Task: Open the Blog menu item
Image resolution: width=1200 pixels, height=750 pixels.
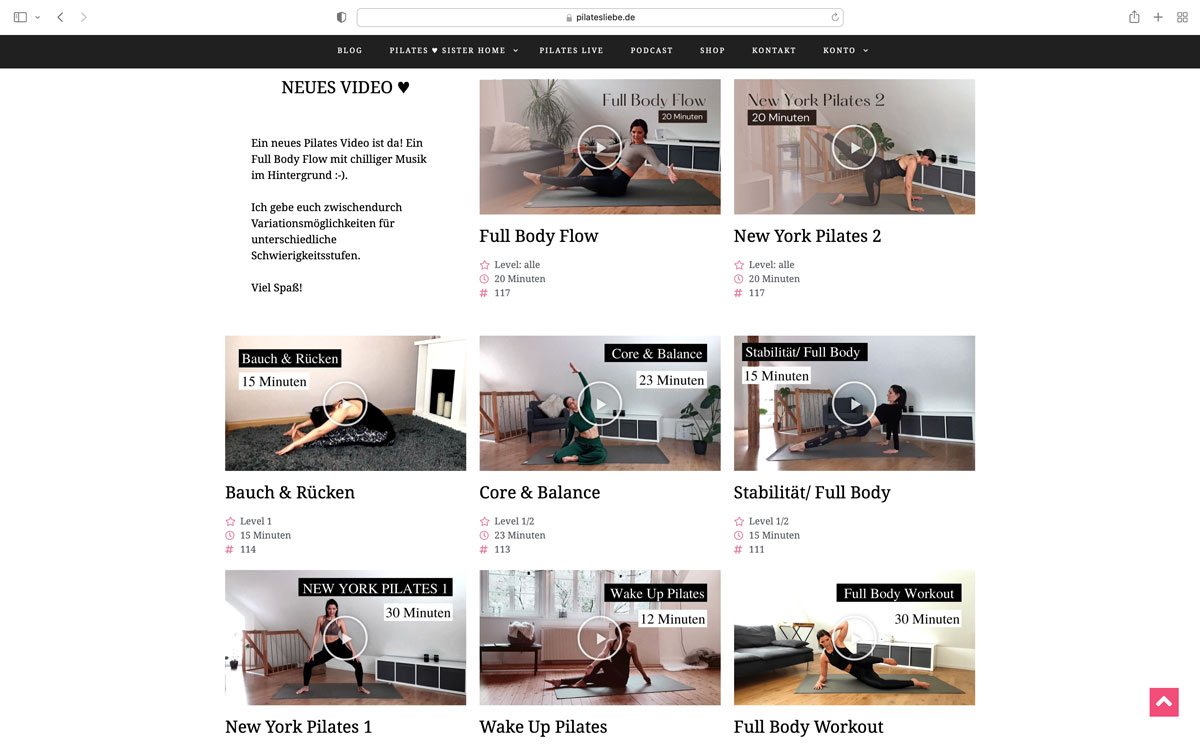Action: (350, 50)
